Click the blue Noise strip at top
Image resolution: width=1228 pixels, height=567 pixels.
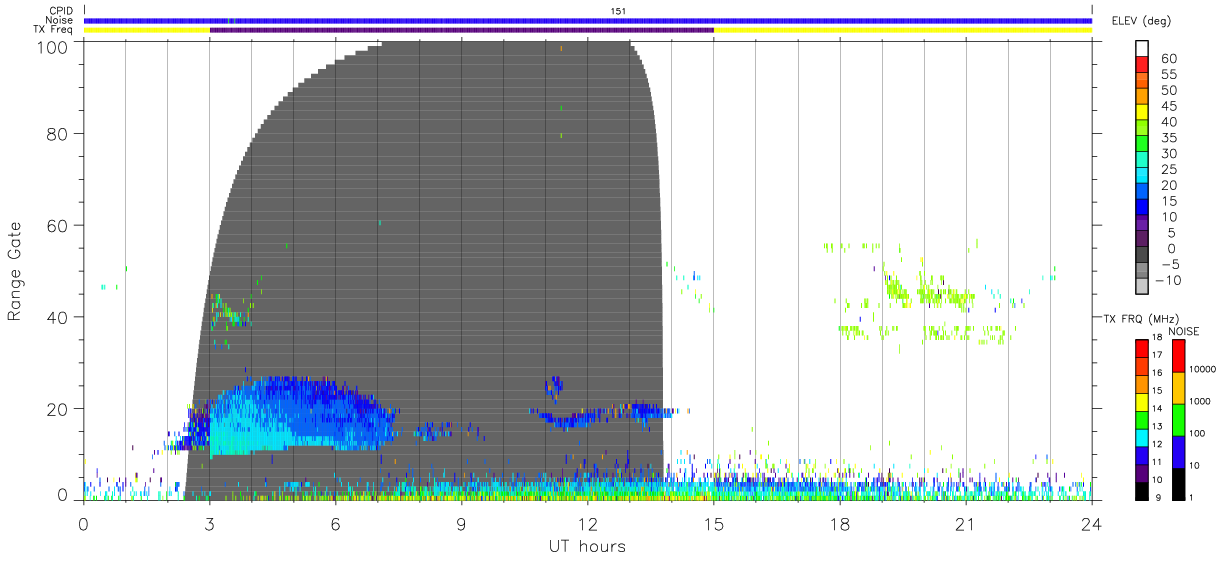588,20
